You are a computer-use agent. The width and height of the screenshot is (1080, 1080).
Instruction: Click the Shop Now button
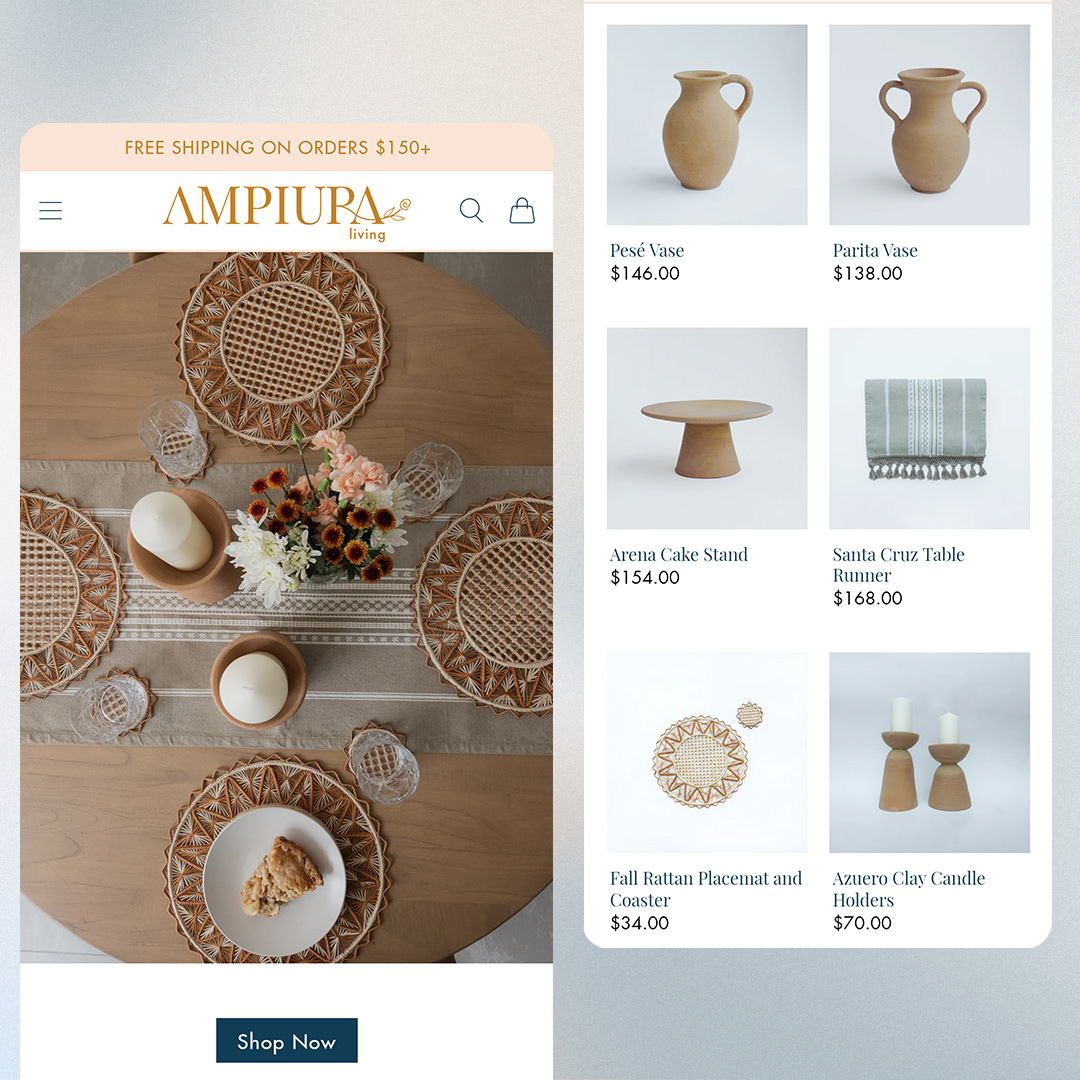[287, 1040]
